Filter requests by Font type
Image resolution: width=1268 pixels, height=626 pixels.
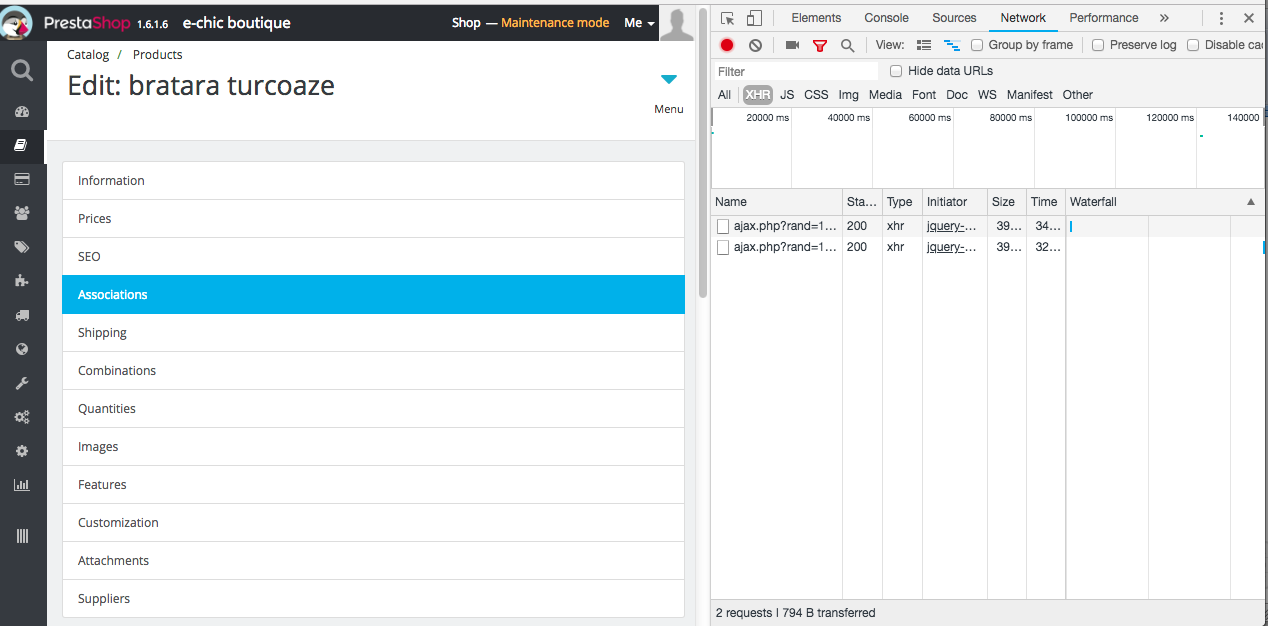[924, 95]
